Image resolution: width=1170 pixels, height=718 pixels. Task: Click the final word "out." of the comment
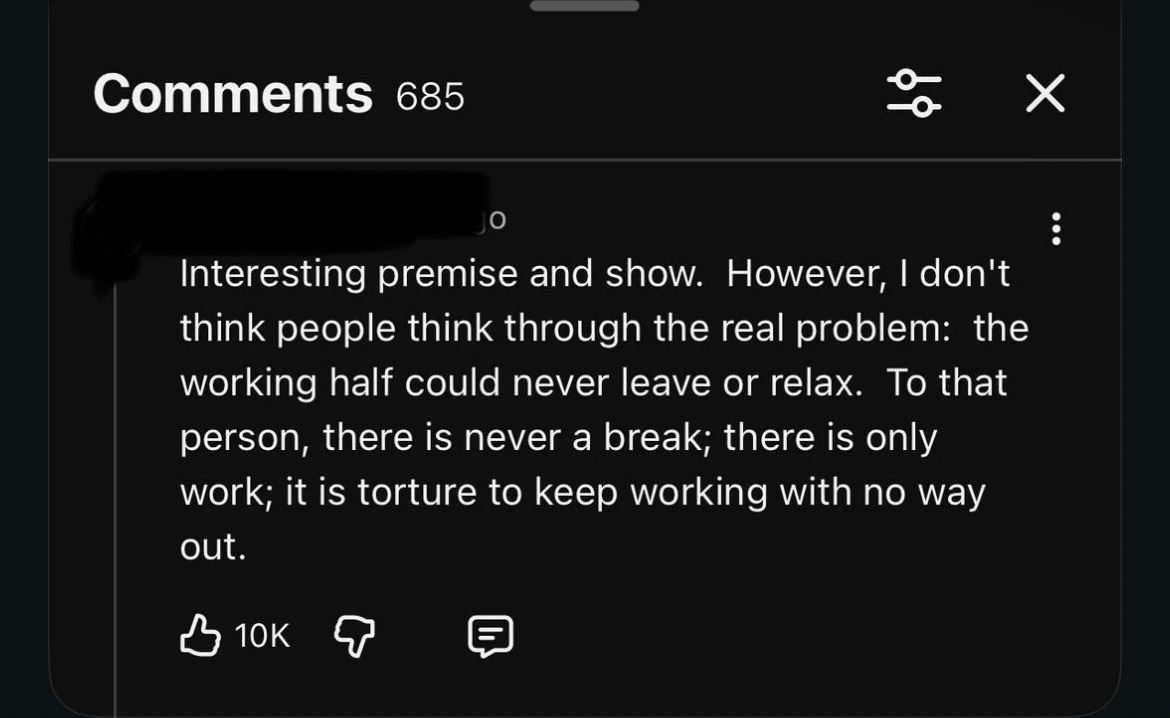coord(212,547)
